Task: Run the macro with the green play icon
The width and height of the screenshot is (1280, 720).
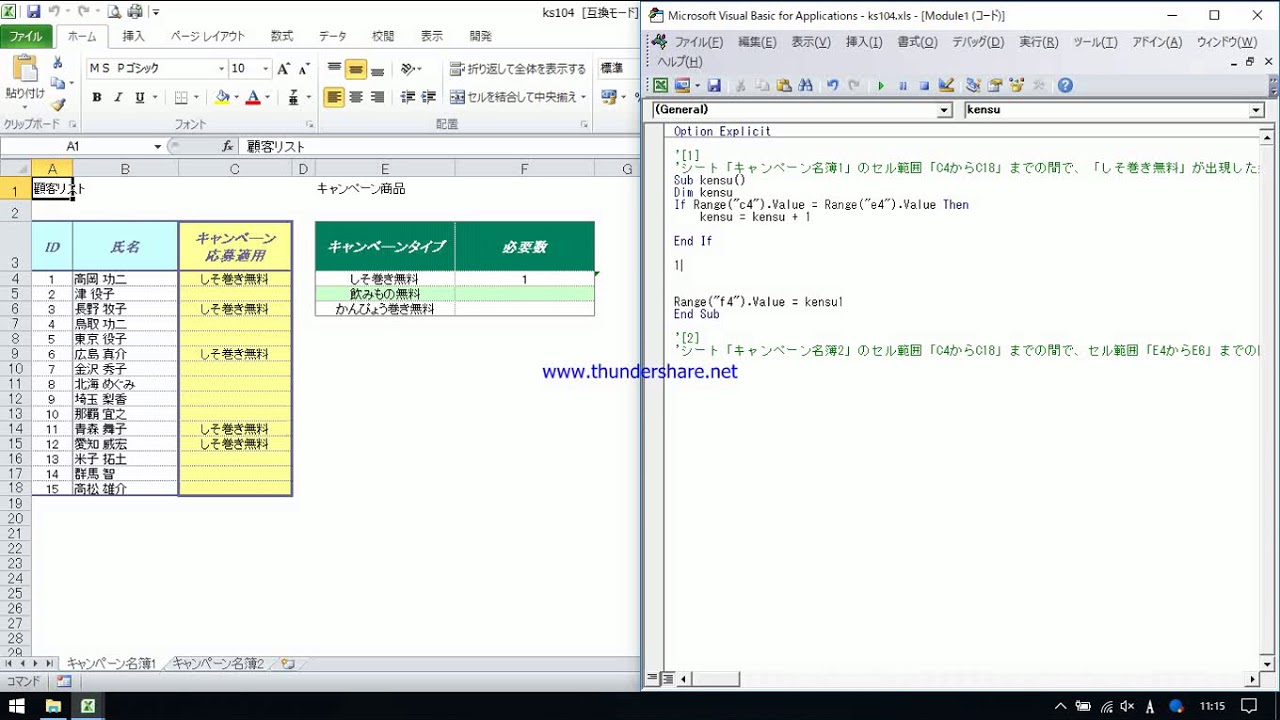Action: pyautogui.click(x=881, y=86)
